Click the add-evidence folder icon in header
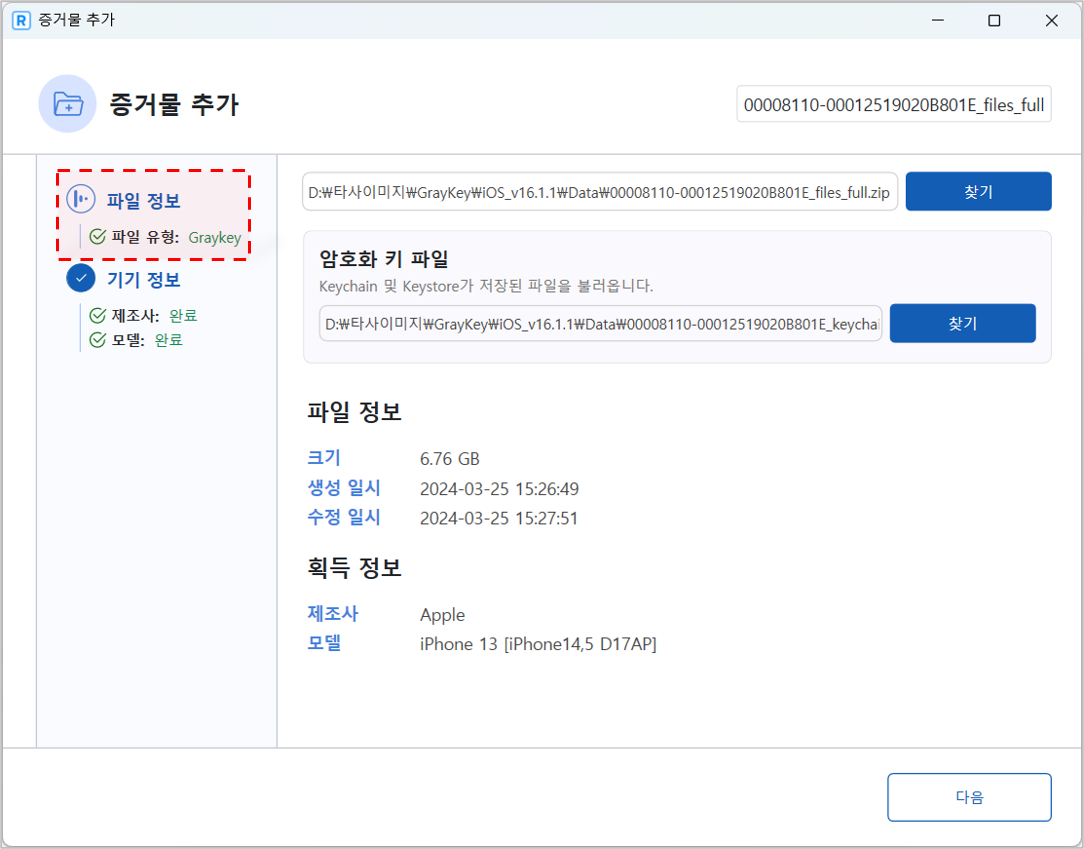The image size is (1084, 849). pos(68,104)
